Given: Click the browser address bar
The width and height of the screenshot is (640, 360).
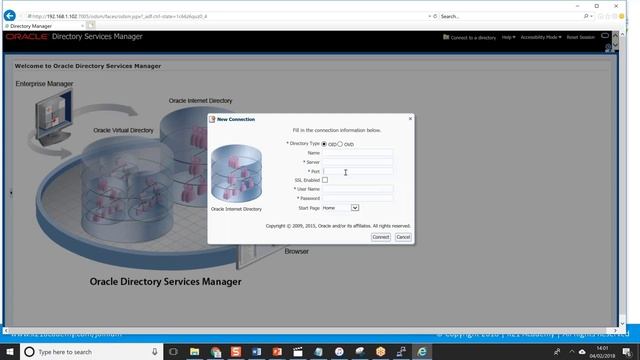Looking at the screenshot, I should point(227,16).
